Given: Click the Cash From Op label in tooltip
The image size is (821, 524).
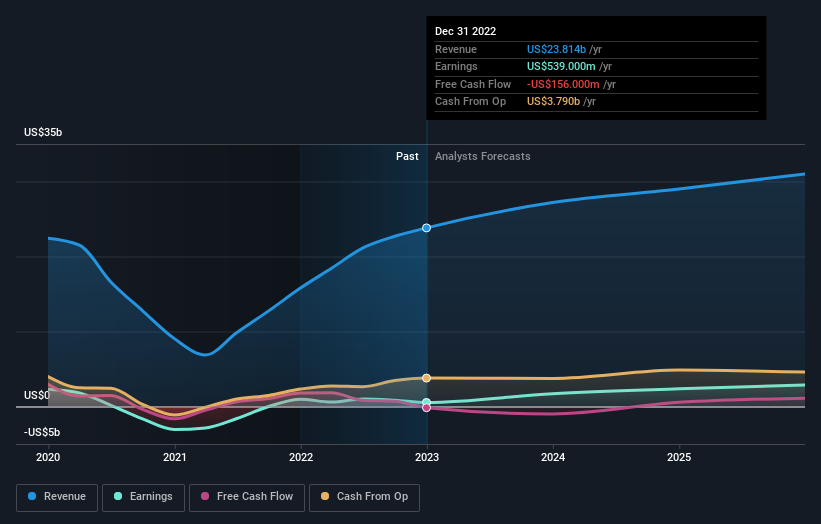Looking at the screenshot, I should (x=470, y=102).
